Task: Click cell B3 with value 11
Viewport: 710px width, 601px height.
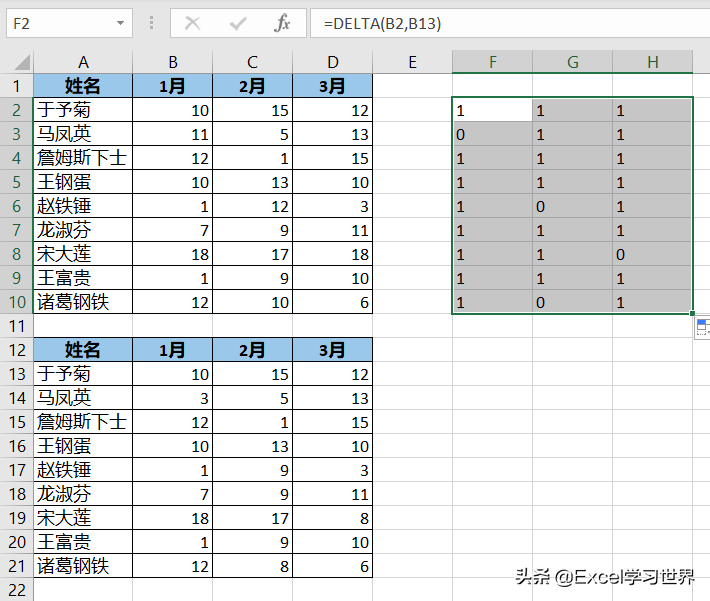Action: tap(173, 134)
